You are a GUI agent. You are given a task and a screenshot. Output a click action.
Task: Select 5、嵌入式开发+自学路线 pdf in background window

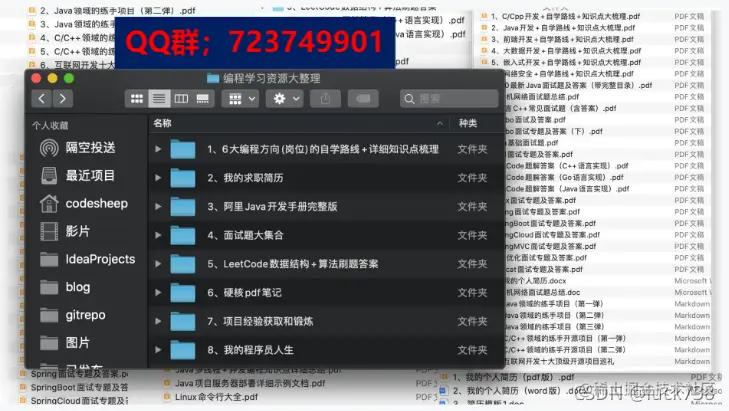pyautogui.click(x=566, y=62)
